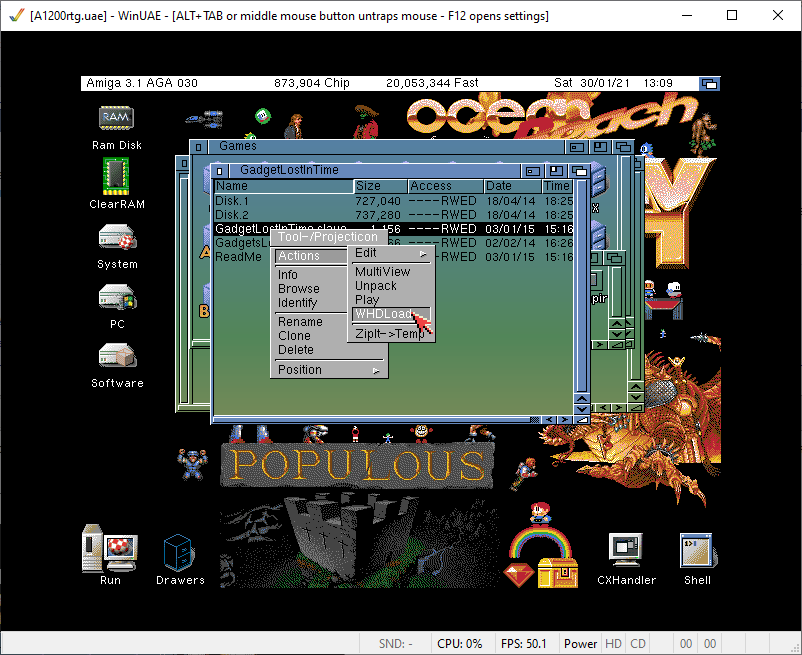Click GadgetLostInTime window iconify gadget
Screen dimensions: 802x655
tap(533, 171)
